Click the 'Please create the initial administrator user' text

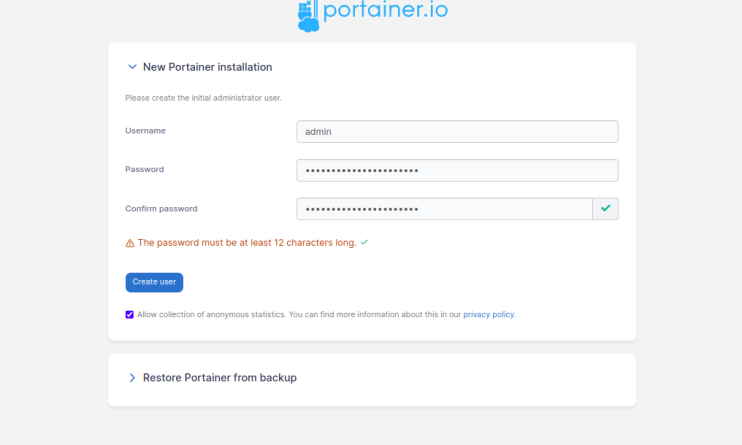coord(203,98)
